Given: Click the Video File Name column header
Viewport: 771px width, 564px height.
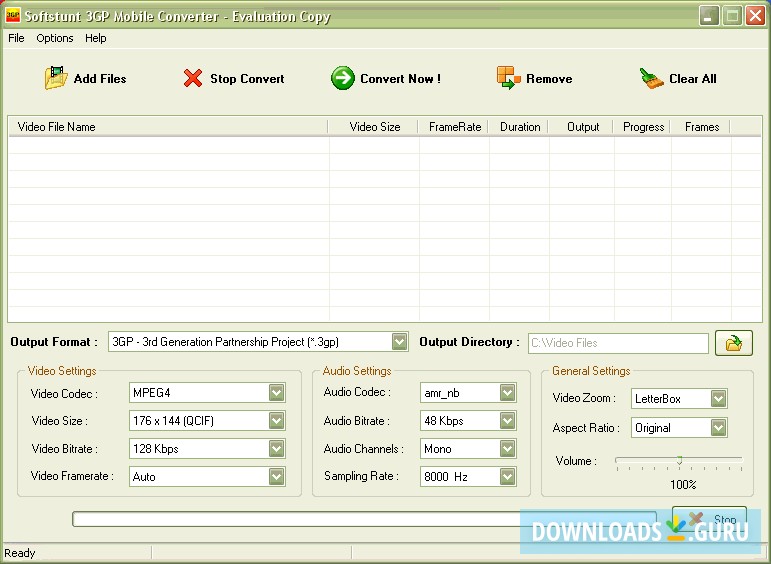Looking at the screenshot, I should click(168, 127).
